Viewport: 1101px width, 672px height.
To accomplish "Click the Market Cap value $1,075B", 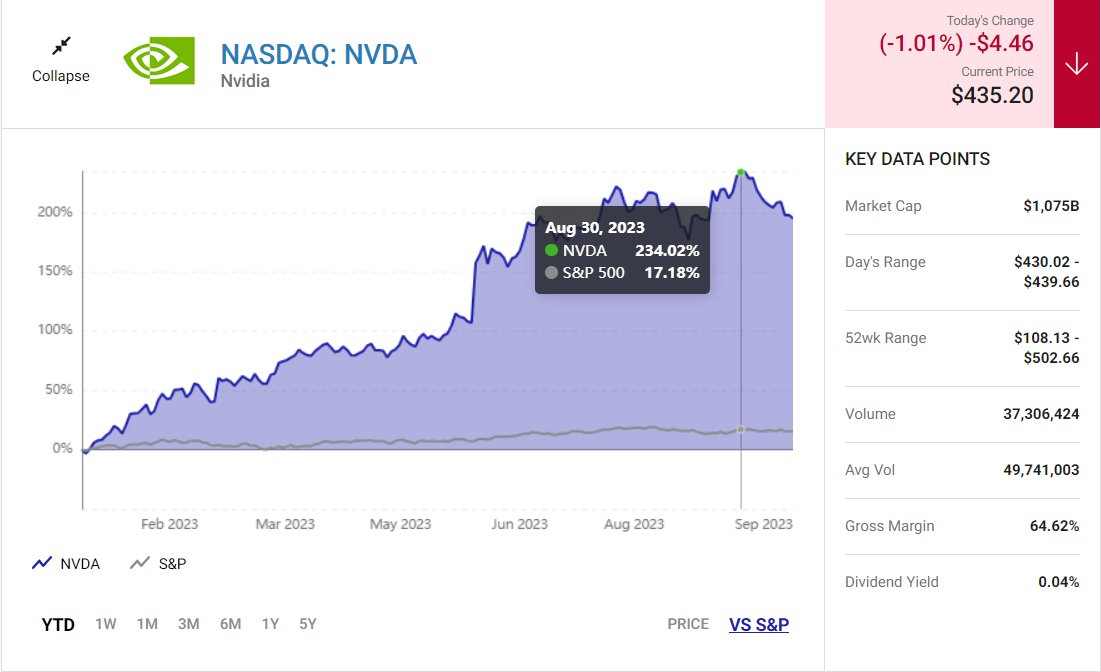I will pos(1051,206).
